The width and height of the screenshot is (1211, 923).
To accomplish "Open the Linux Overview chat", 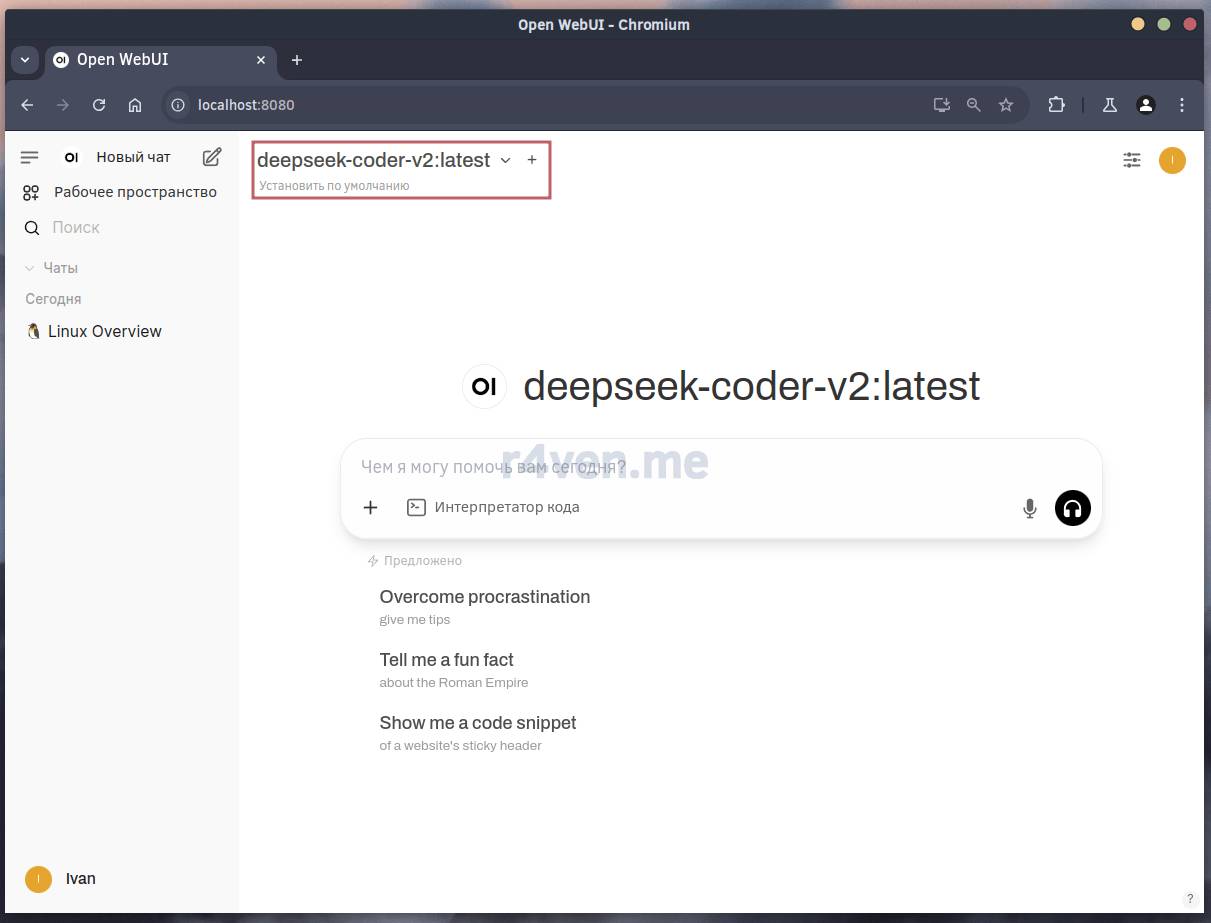I will click(104, 331).
